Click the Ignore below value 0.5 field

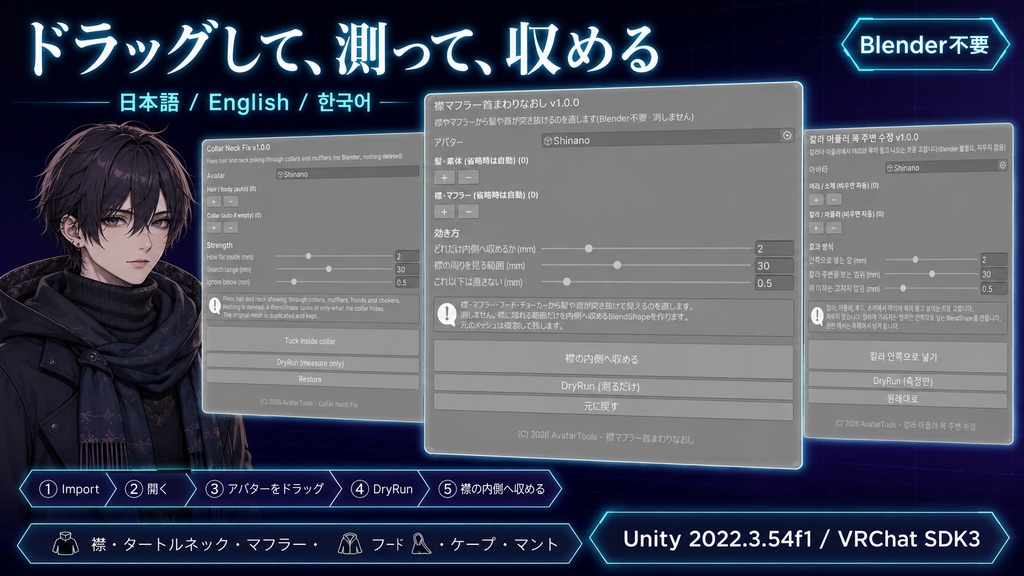point(407,283)
